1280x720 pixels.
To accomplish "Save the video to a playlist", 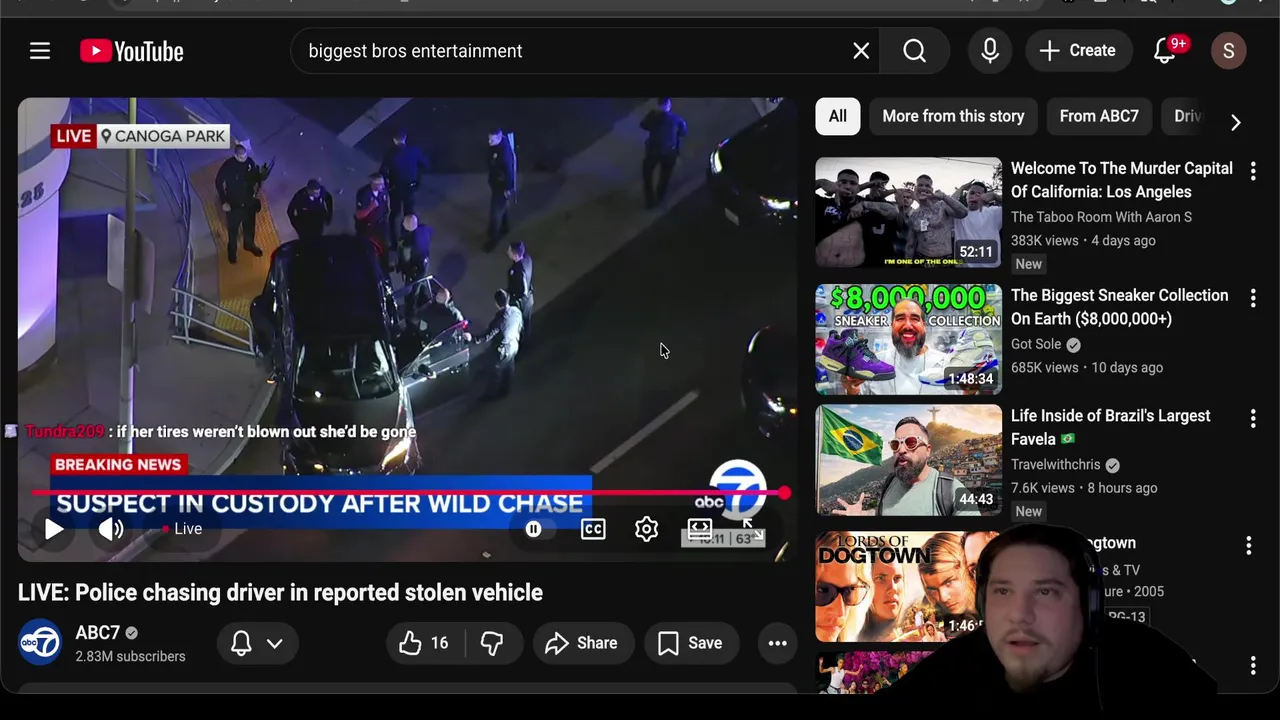I will pos(690,643).
